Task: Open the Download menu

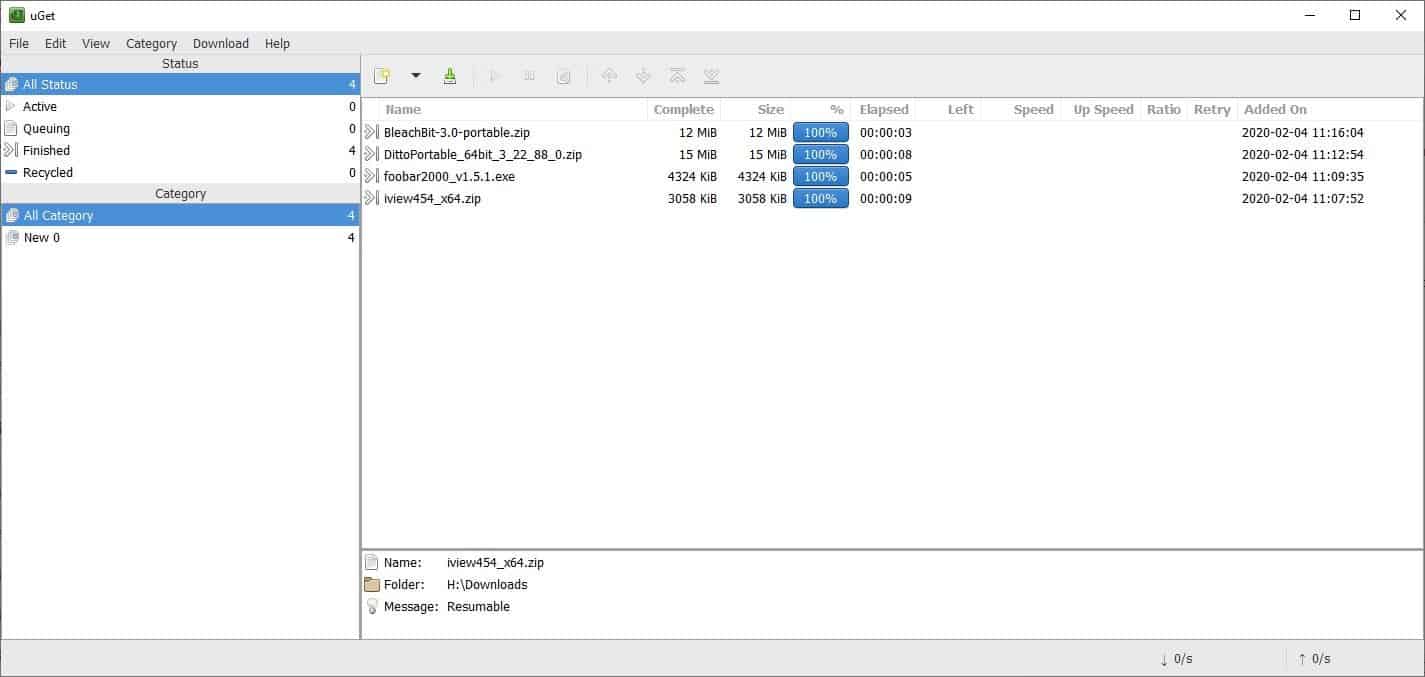Action: coord(220,43)
